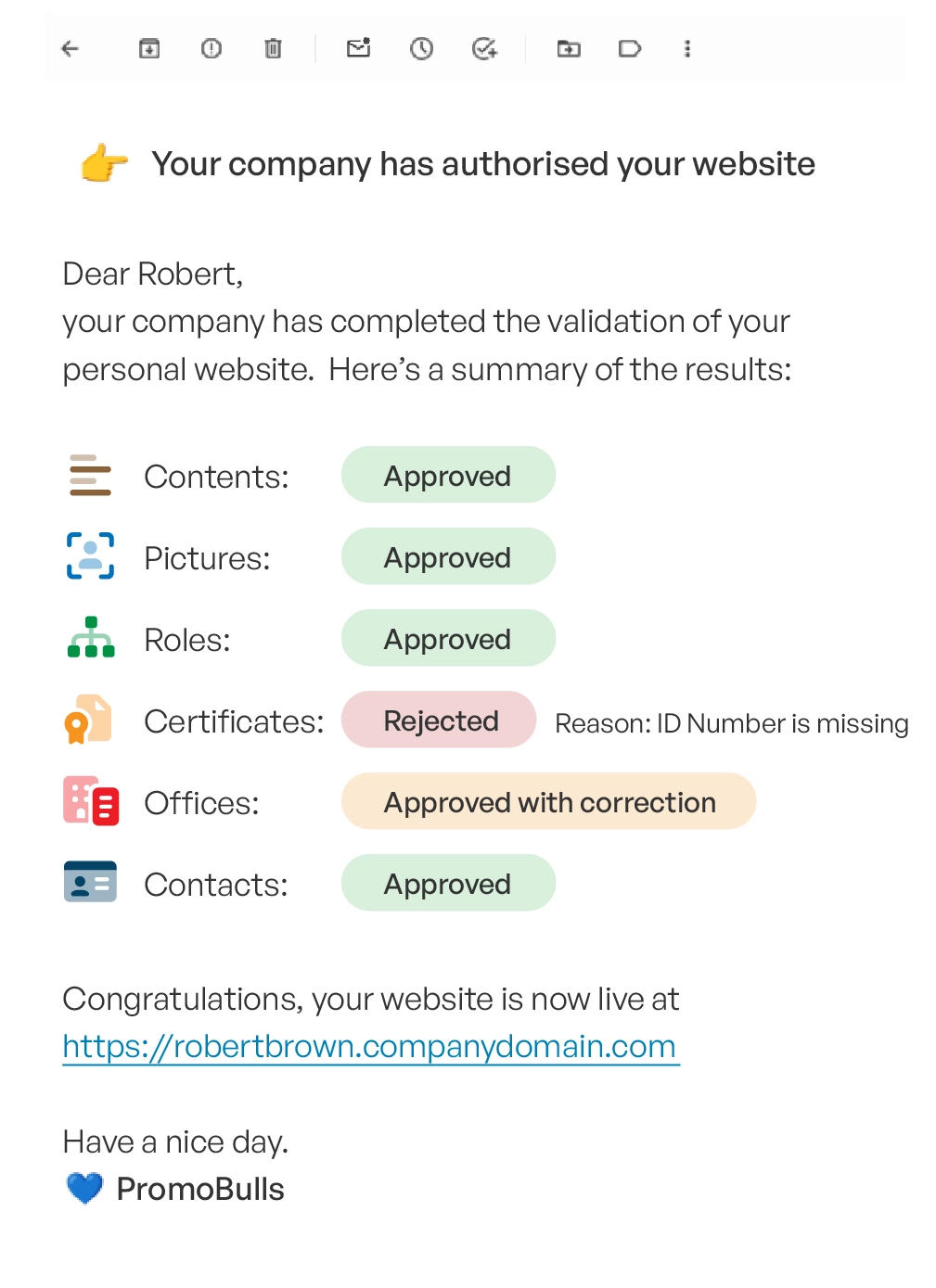Open the robertbrown.companydomain.com link

369,1045
